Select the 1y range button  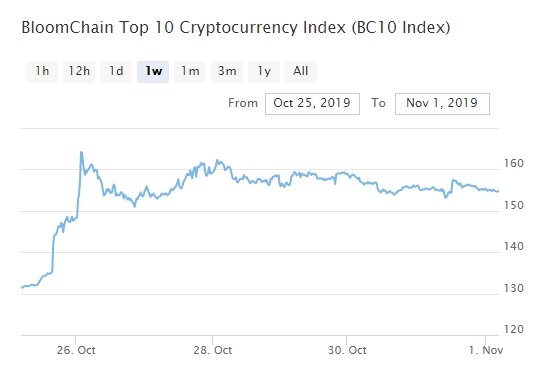click(x=264, y=71)
